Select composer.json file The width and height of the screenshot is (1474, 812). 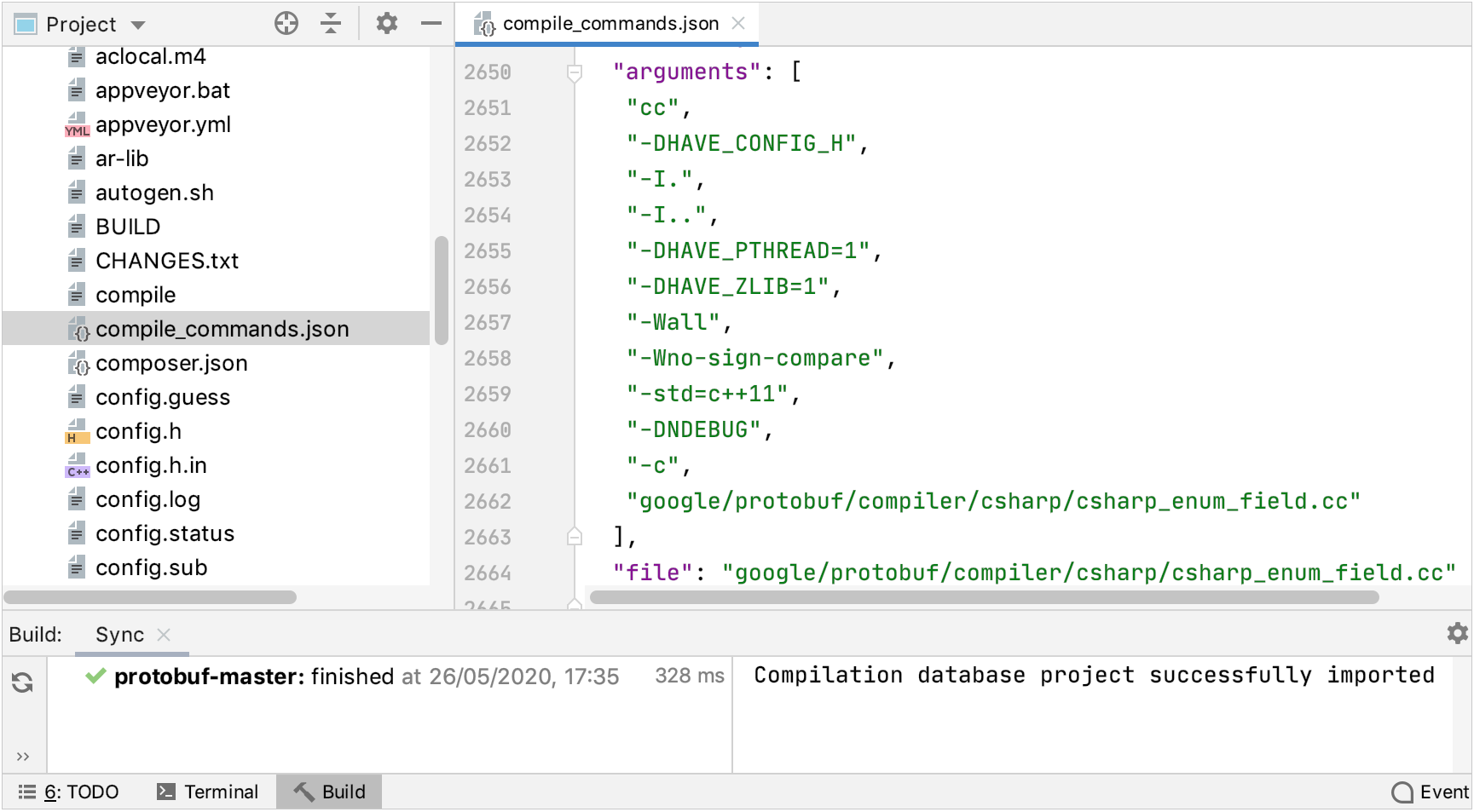click(x=171, y=363)
